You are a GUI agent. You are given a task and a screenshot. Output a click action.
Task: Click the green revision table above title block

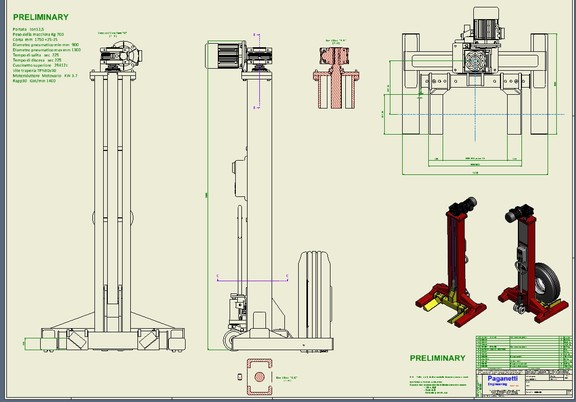524,352
